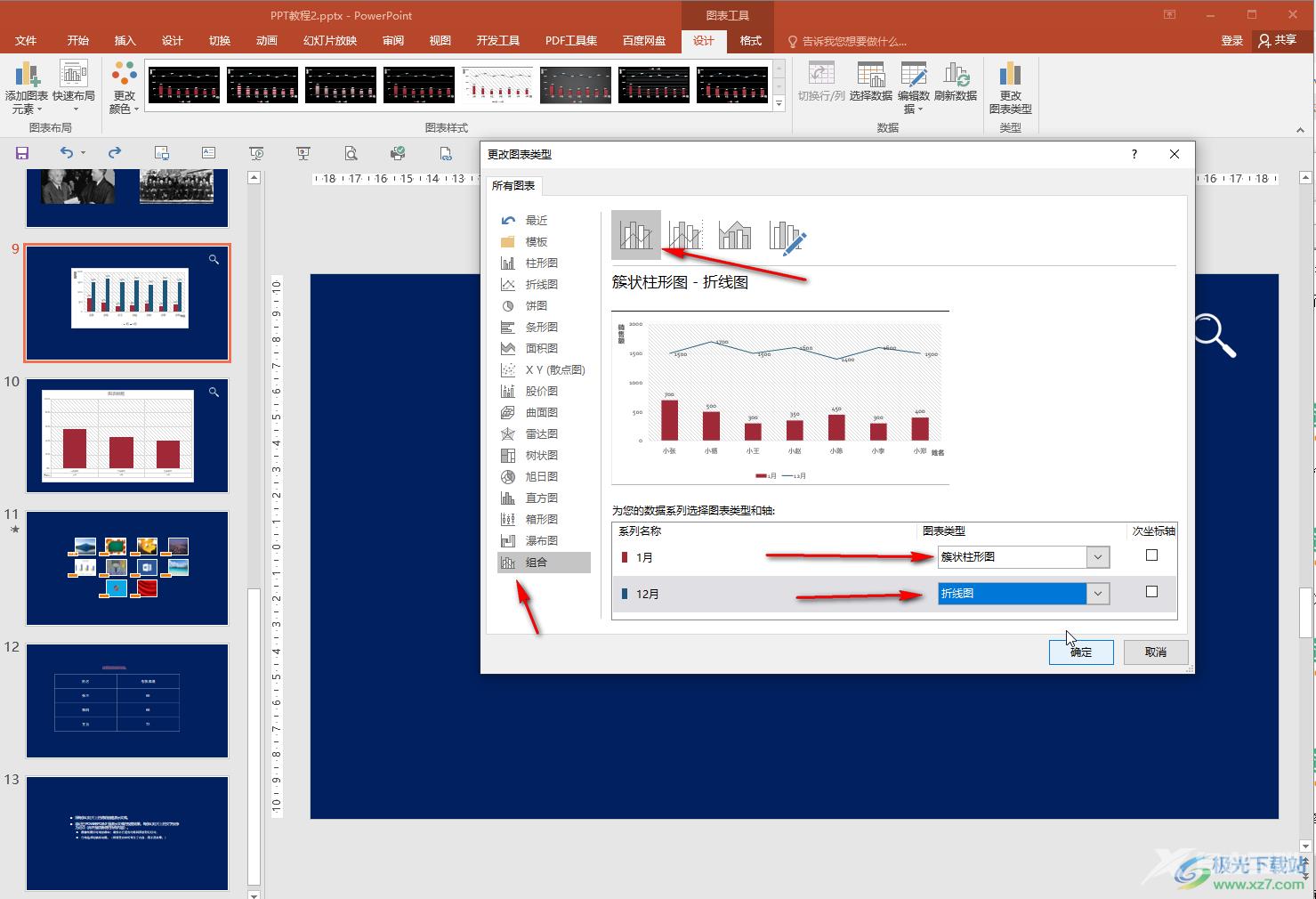Click the 共享 Share button
Viewport: 1316px width, 899px height.
[x=1278, y=40]
